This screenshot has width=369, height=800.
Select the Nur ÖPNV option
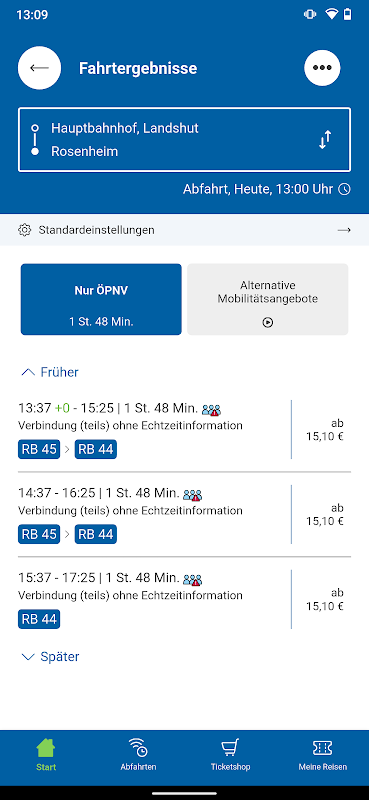pyautogui.click(x=101, y=299)
